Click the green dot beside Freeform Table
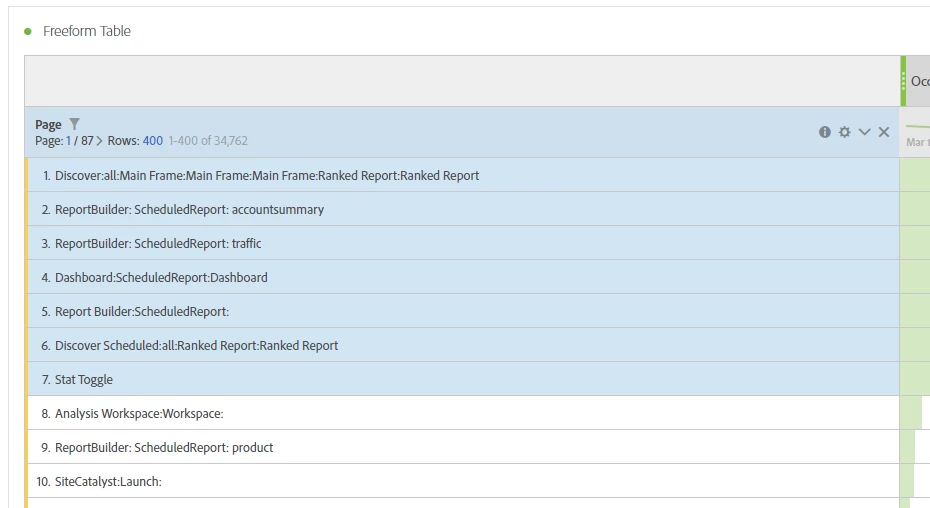930x508 pixels. [27, 31]
